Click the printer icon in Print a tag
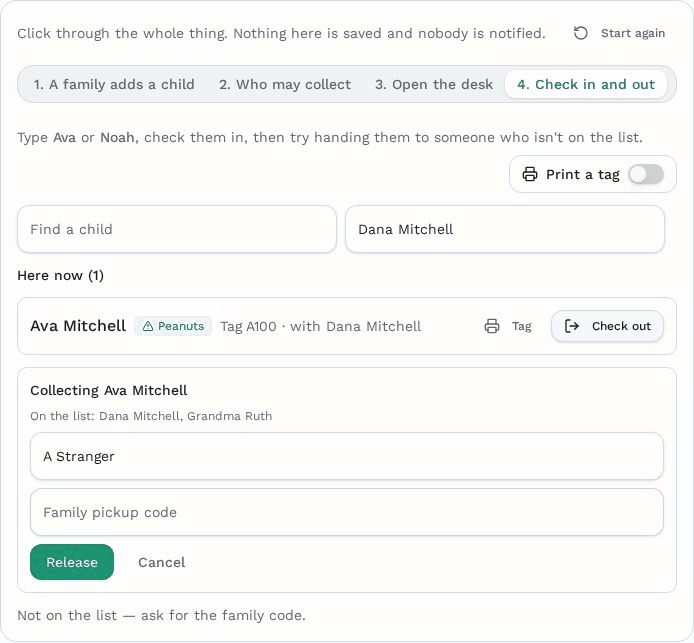The height and width of the screenshot is (643, 694). (x=530, y=174)
